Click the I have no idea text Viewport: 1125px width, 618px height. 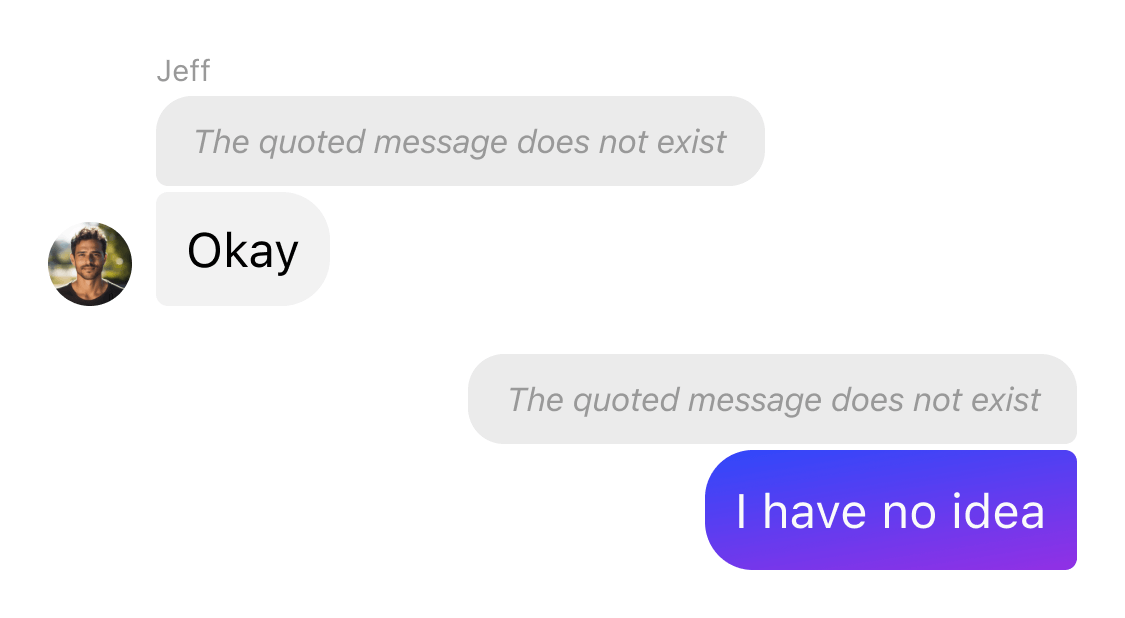pos(890,512)
